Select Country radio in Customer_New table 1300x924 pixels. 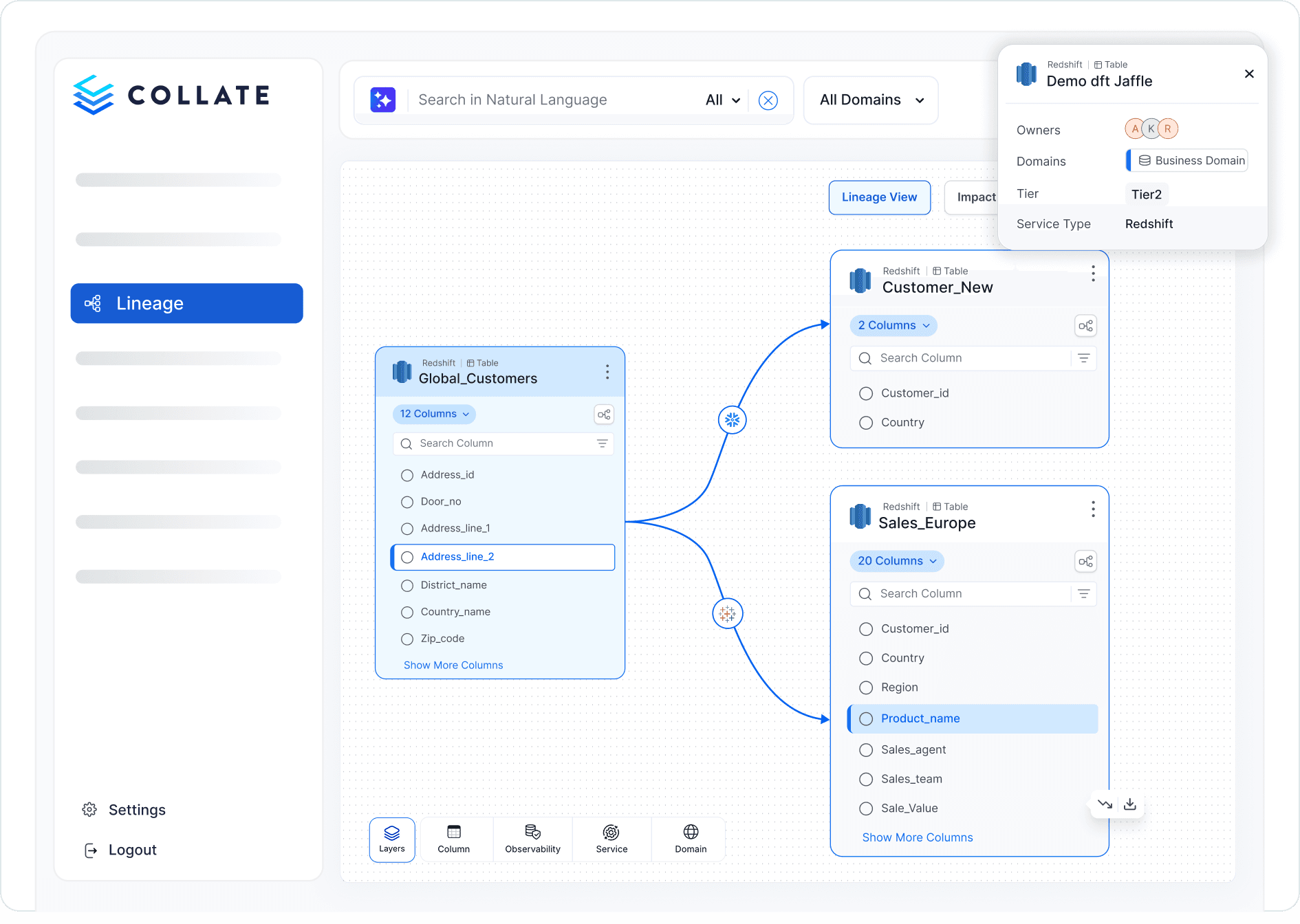[x=866, y=423]
